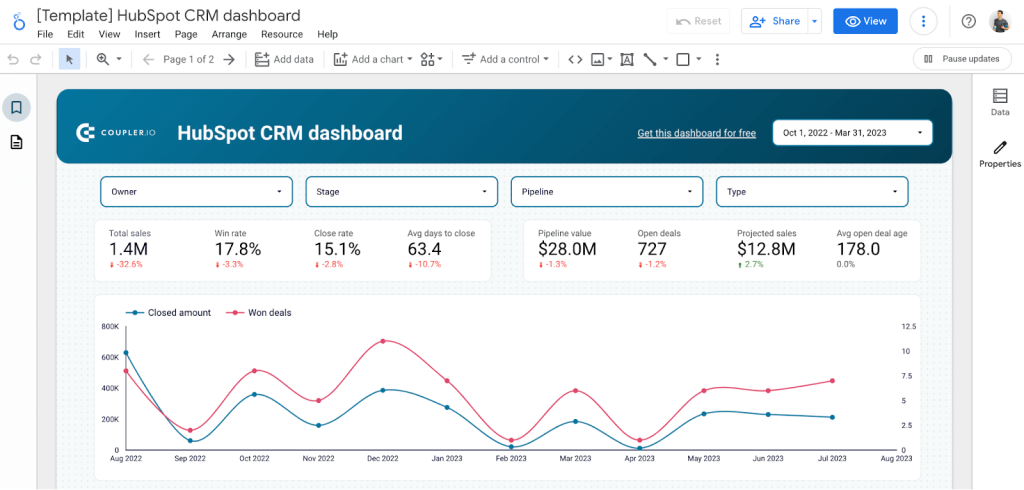Select the arrow selection mode tool

[69, 59]
